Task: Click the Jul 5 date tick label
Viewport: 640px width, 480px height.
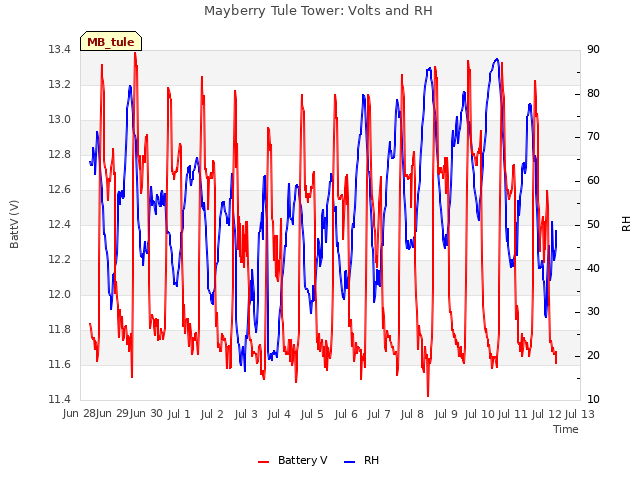Action: tap(312, 414)
